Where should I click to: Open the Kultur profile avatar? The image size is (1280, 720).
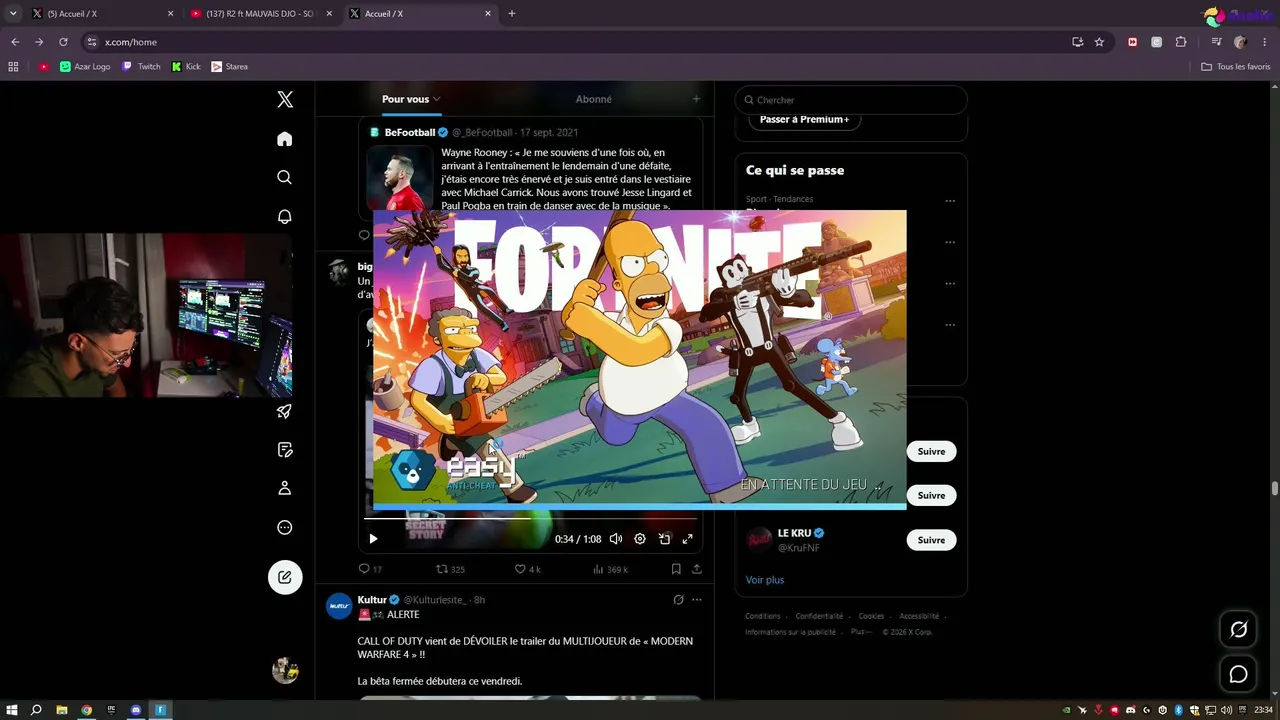point(340,606)
